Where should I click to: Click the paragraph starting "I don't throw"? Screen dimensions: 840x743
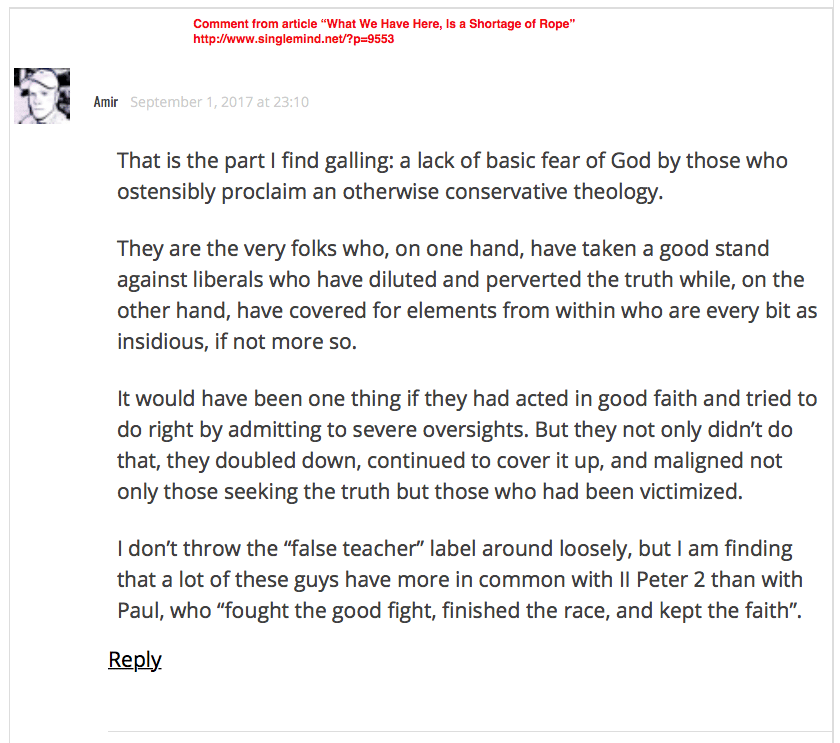pos(460,579)
